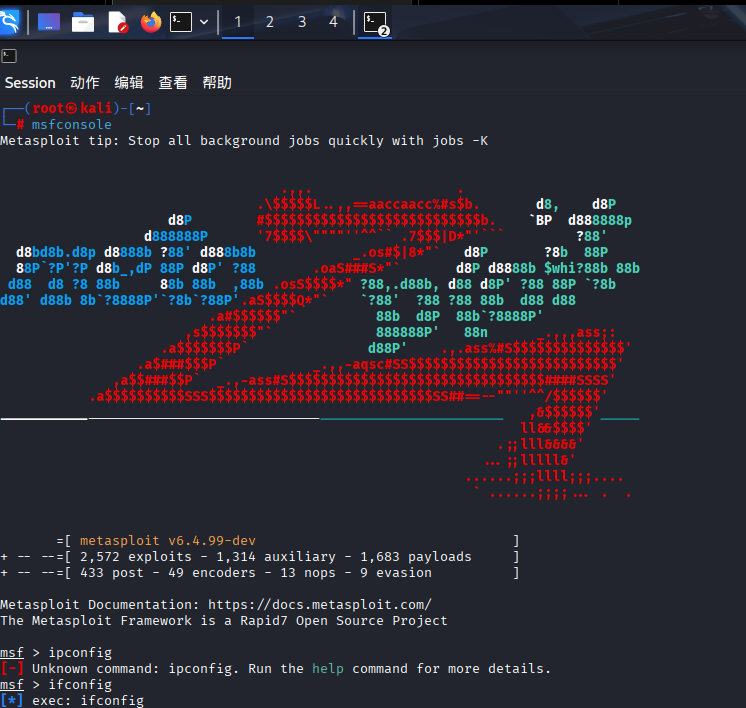746x708 pixels.
Task: Open the file manager from the panel
Action: click(83, 22)
